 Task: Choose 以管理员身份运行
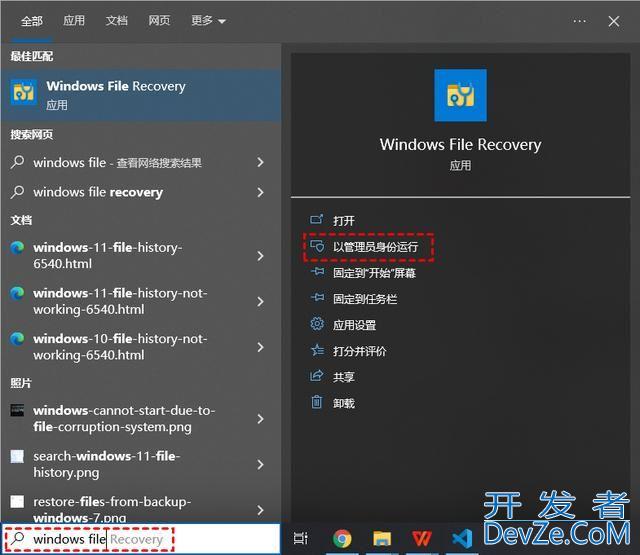(375, 247)
